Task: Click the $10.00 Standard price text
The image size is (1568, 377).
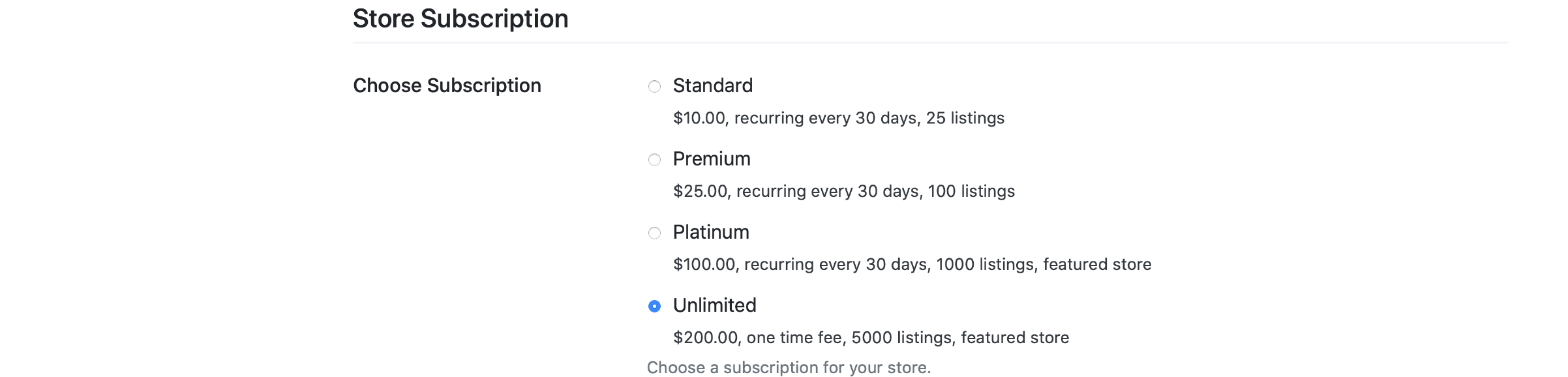Action: coord(699,118)
